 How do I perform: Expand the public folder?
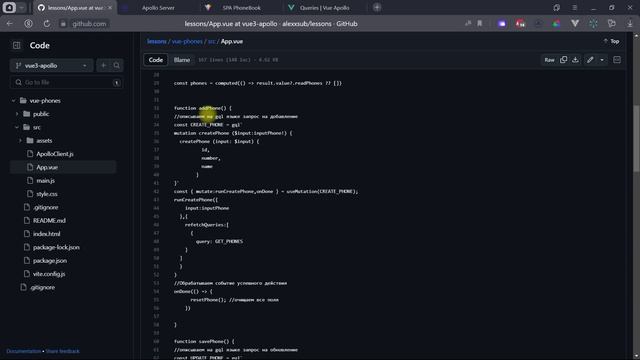17,114
